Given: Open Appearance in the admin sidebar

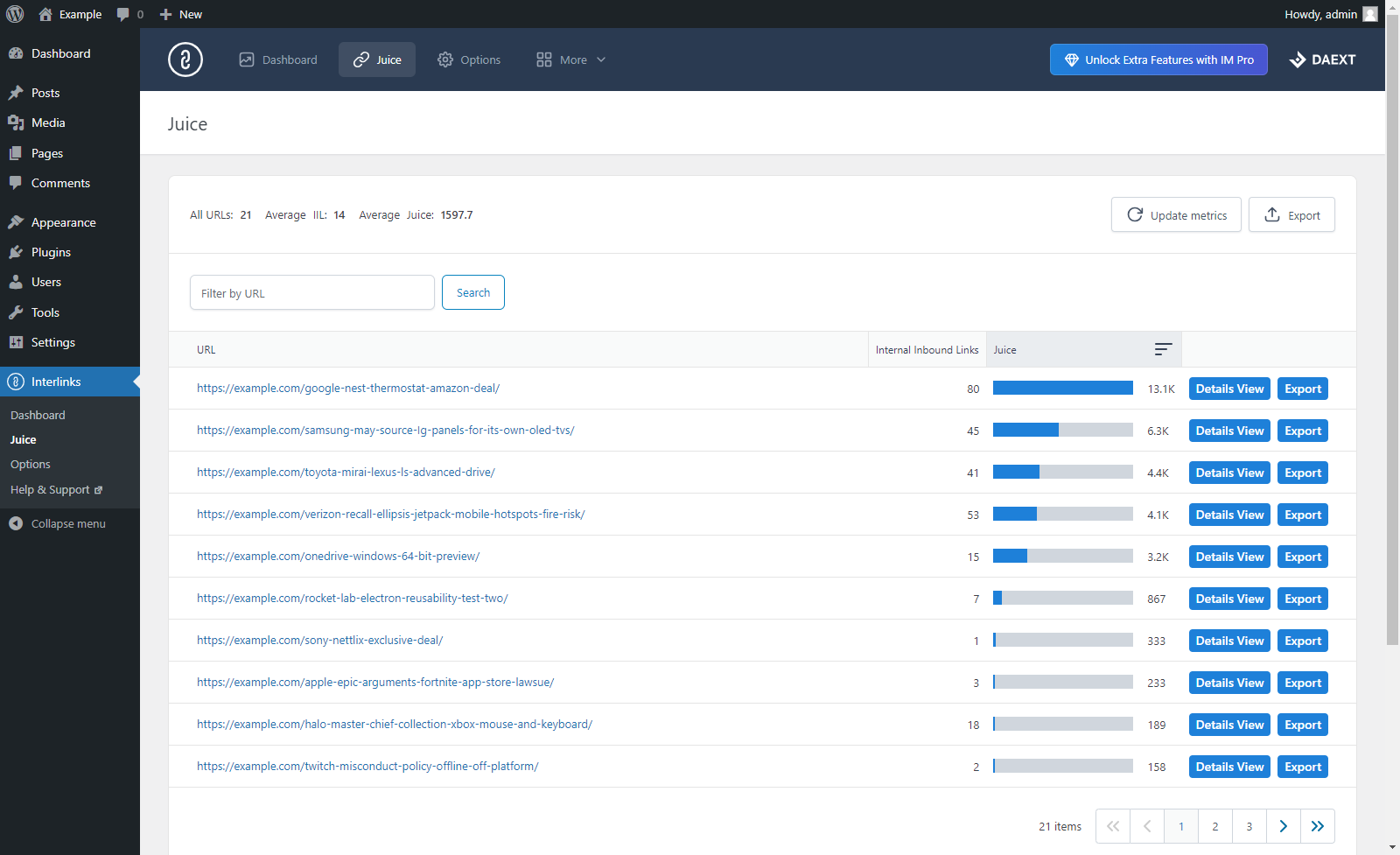Looking at the screenshot, I should pyautogui.click(x=70, y=222).
